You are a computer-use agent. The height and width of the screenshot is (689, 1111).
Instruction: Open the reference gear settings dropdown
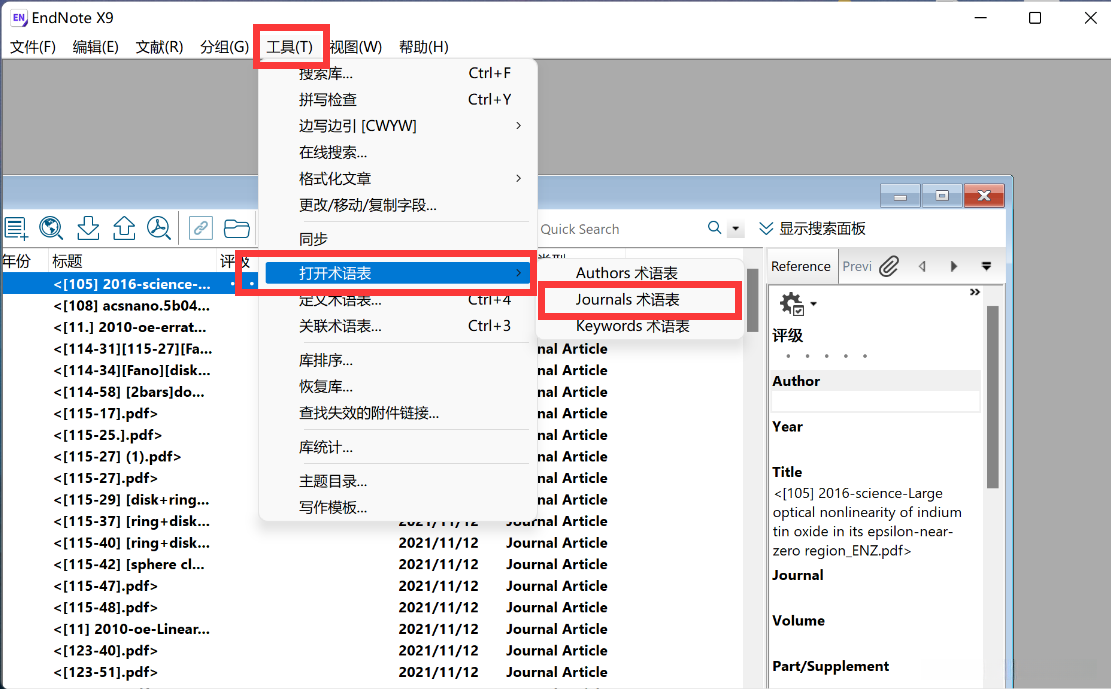[x=798, y=303]
